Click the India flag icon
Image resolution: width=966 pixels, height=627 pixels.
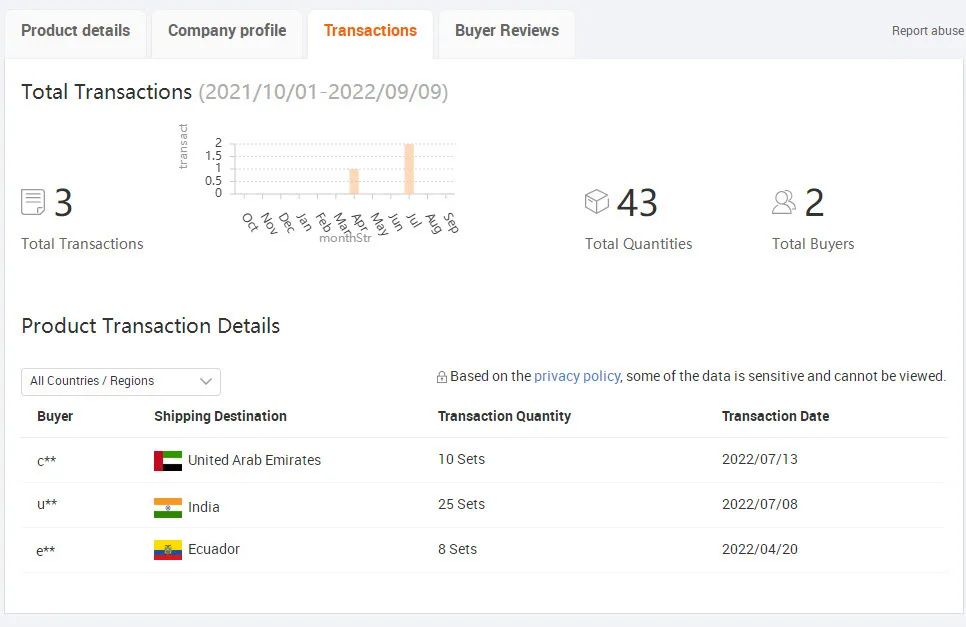pyautogui.click(x=168, y=507)
